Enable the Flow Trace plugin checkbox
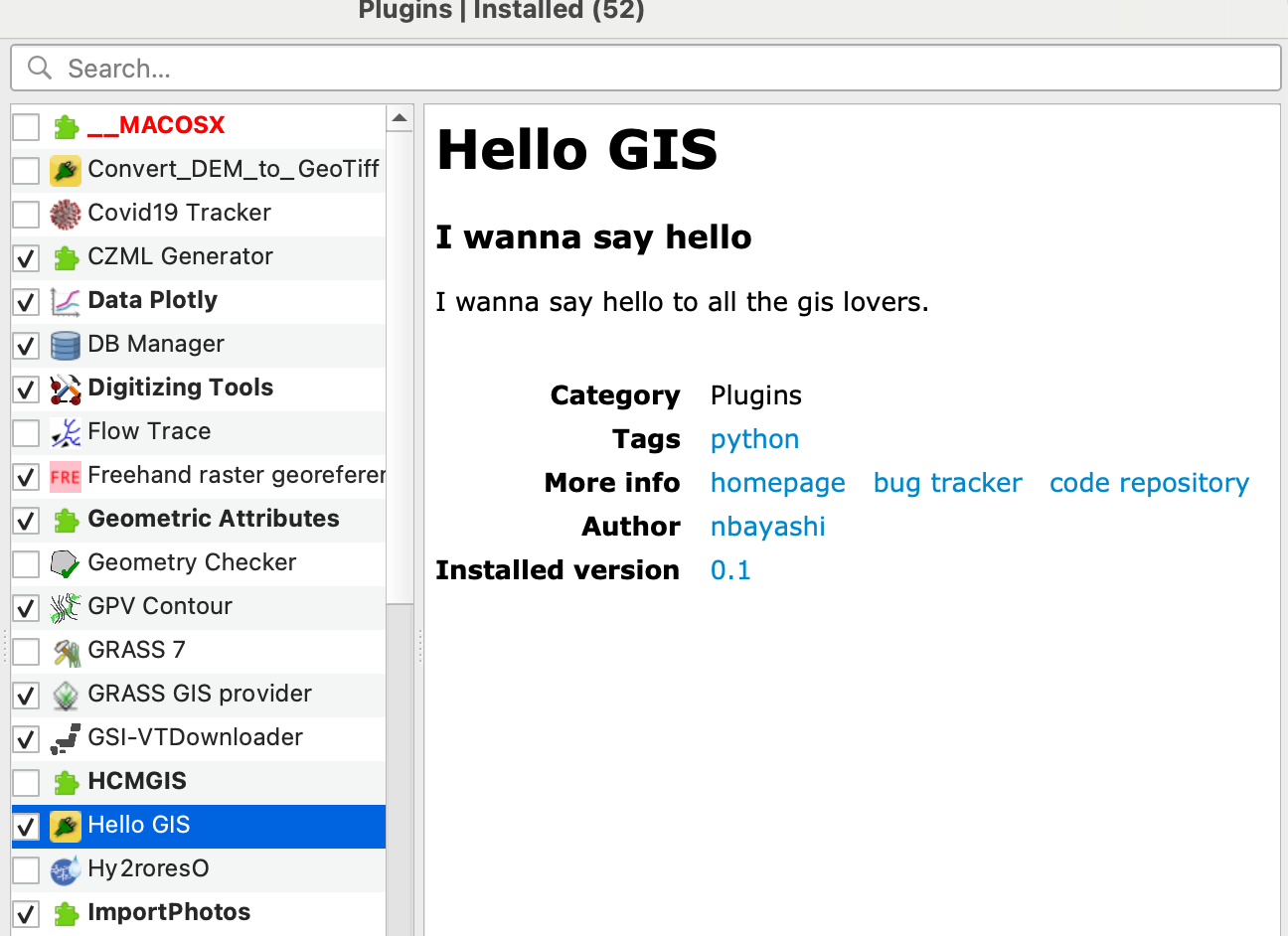This screenshot has height=936, width=1288. (25, 431)
